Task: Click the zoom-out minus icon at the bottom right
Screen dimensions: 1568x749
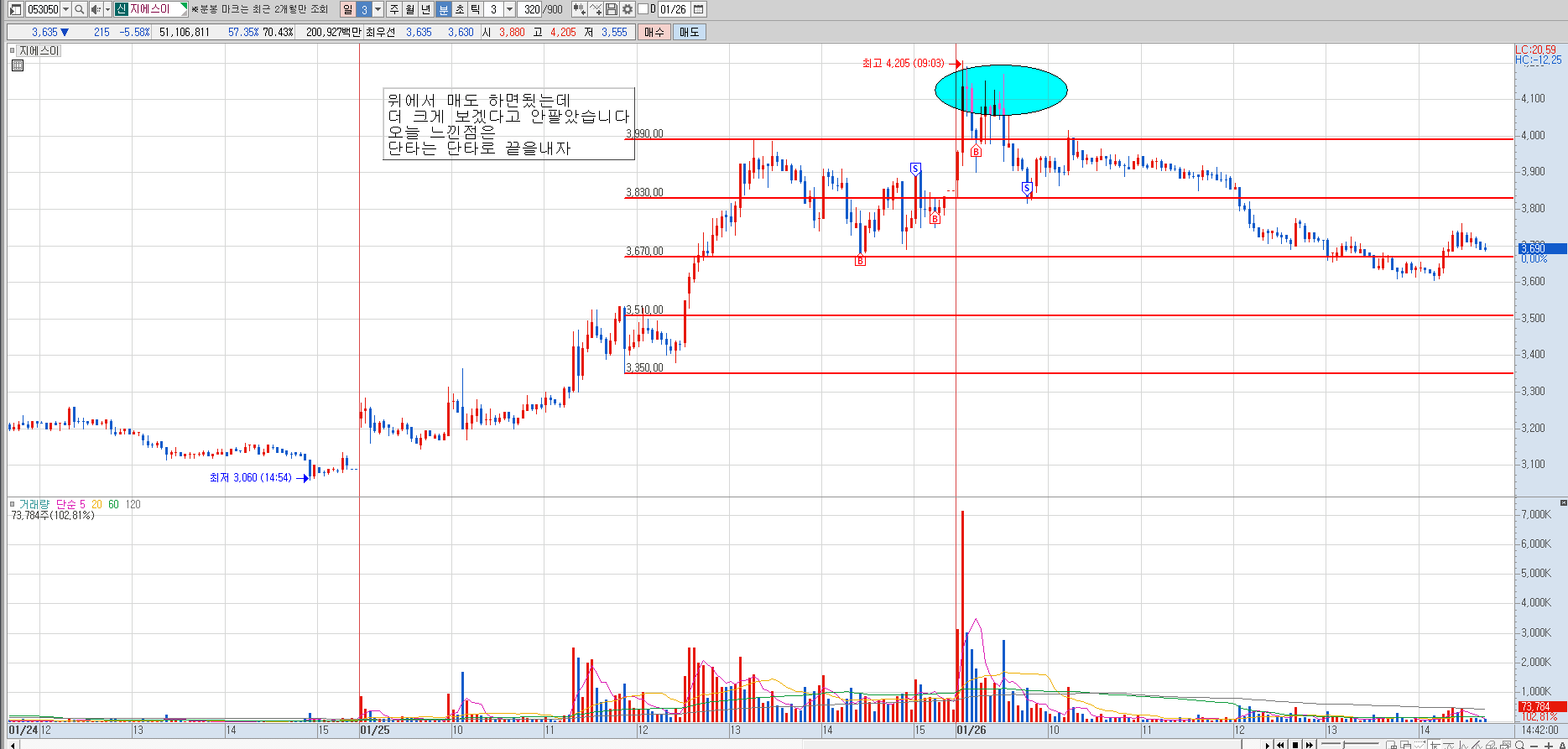Action: pos(1534,745)
